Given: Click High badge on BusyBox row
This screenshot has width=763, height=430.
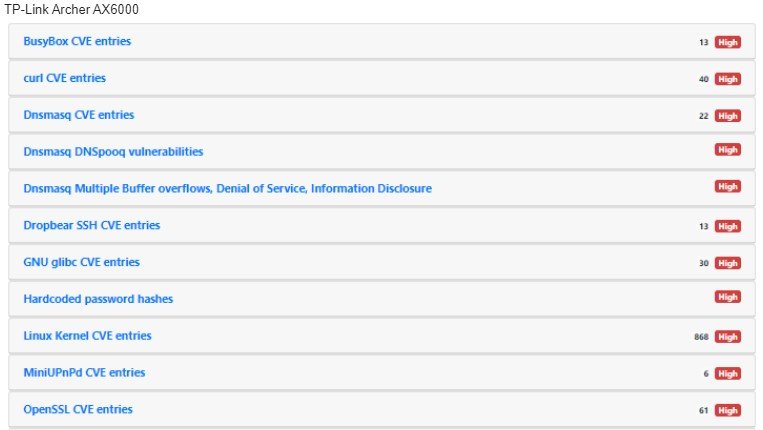Looking at the screenshot, I should (728, 42).
